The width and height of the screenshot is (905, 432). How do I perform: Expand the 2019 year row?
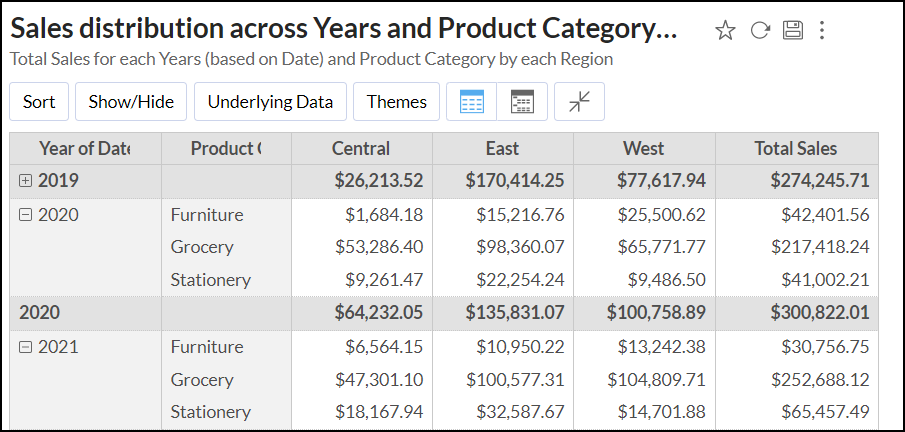point(25,181)
